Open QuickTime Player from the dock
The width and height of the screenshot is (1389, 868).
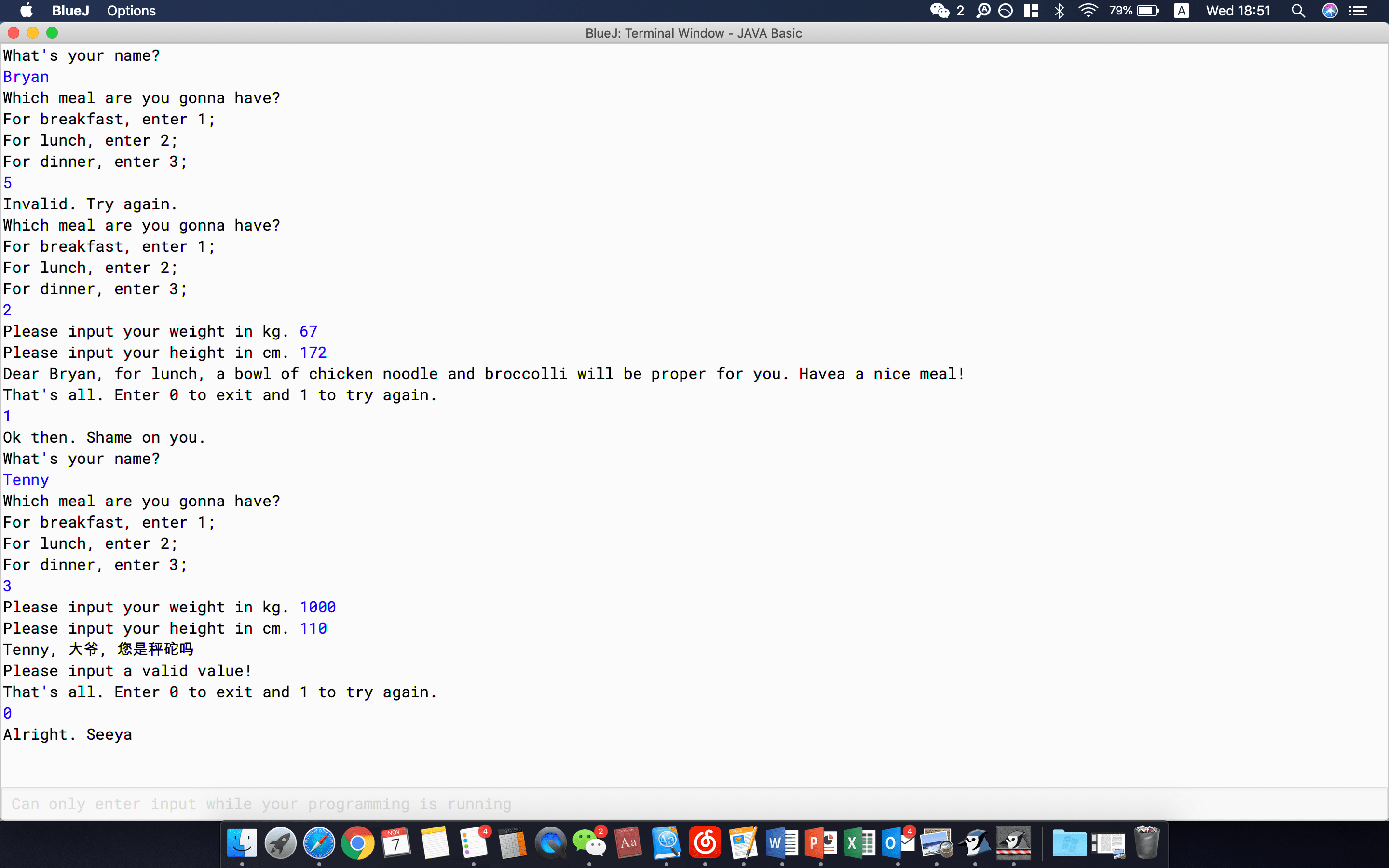click(550, 843)
